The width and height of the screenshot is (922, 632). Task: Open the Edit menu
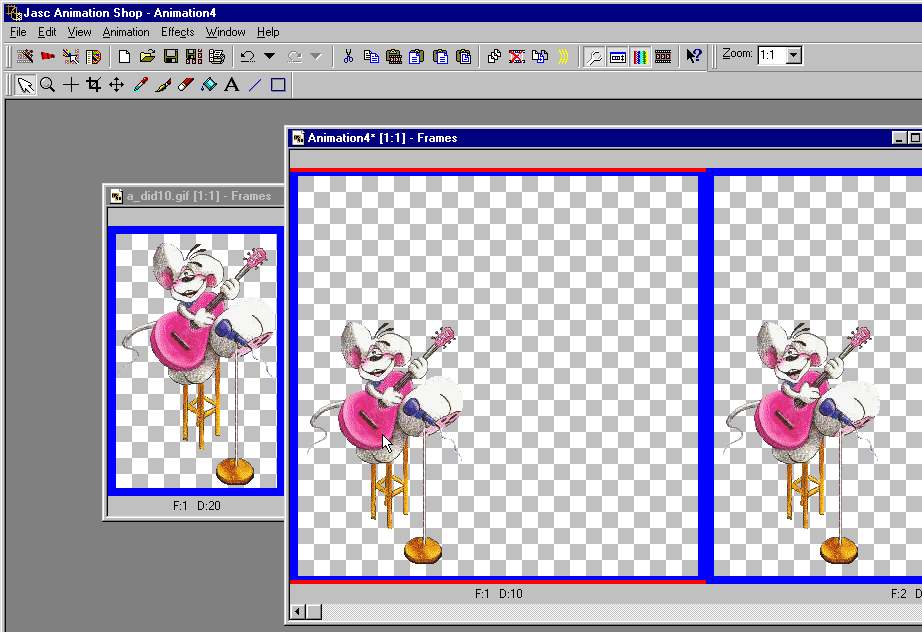coord(47,32)
